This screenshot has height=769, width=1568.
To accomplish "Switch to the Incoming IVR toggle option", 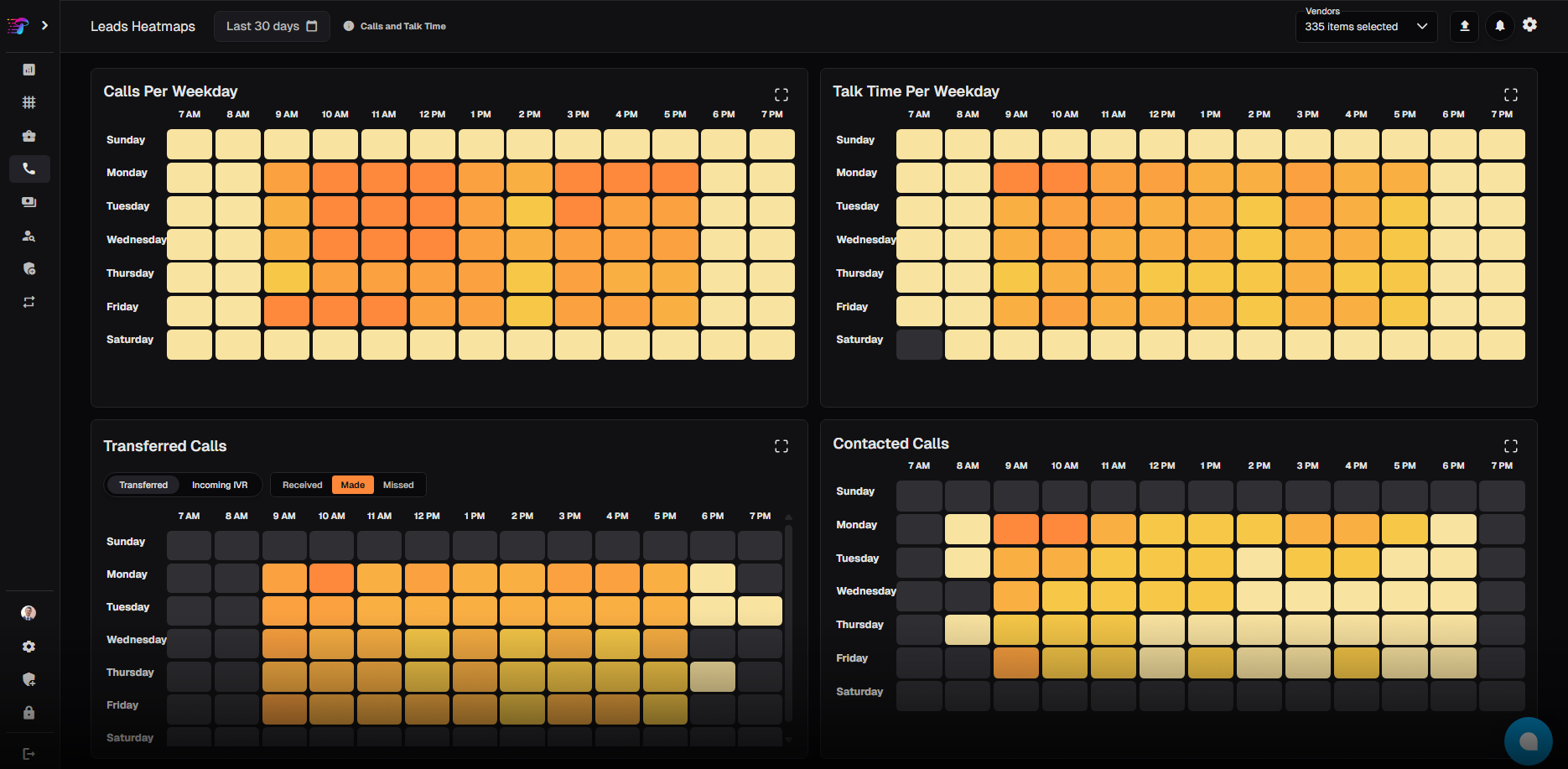I will [220, 485].
